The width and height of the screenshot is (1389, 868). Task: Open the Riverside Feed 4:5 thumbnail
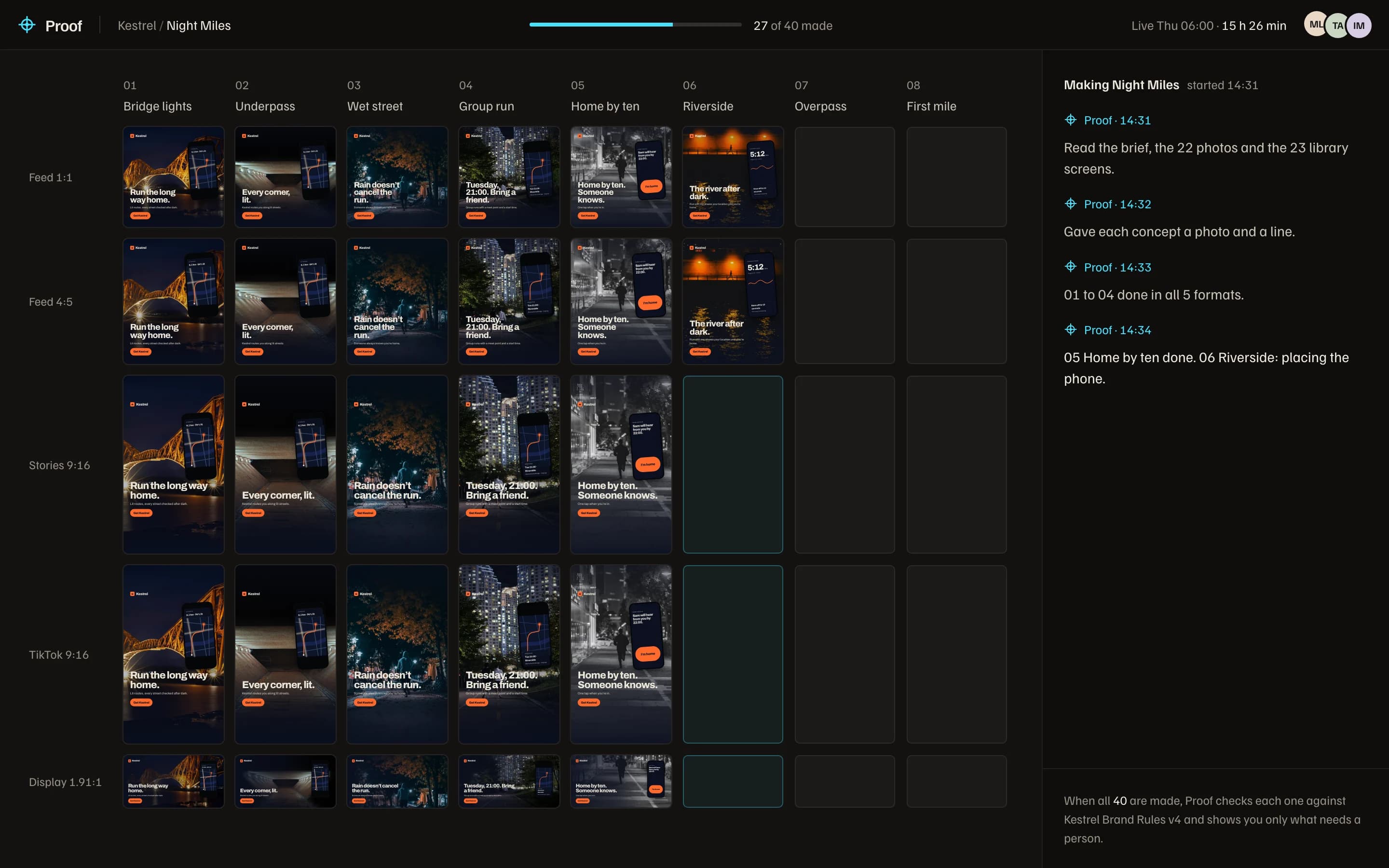tap(733, 301)
